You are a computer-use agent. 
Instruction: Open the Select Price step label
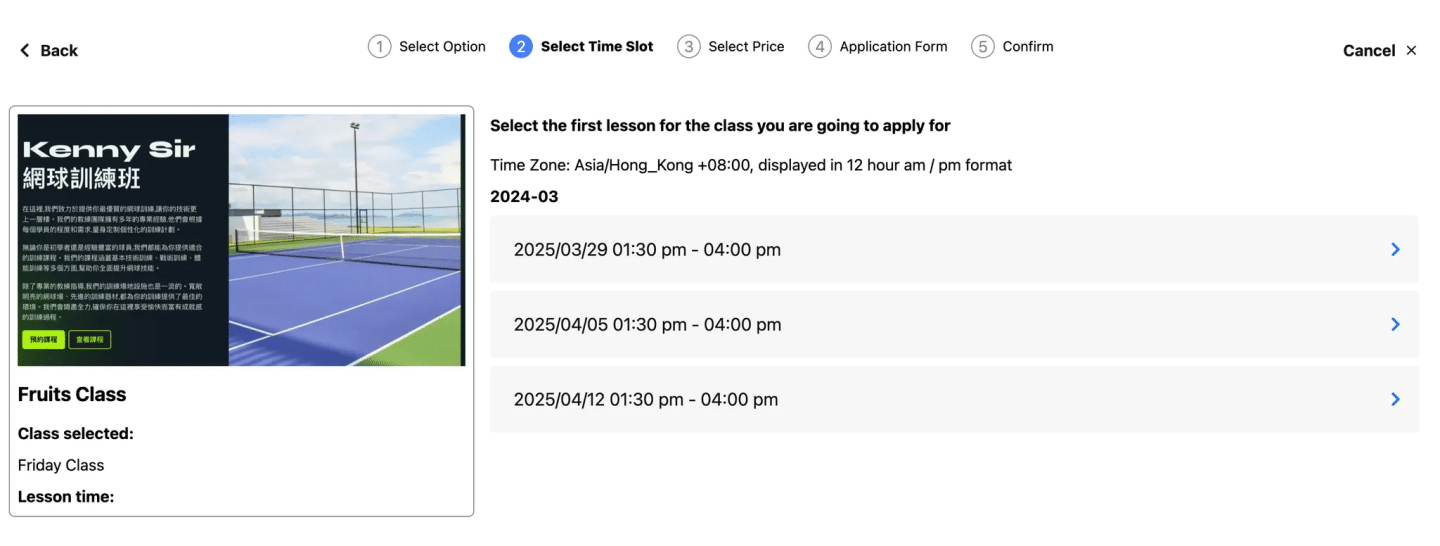pyautogui.click(x=746, y=46)
